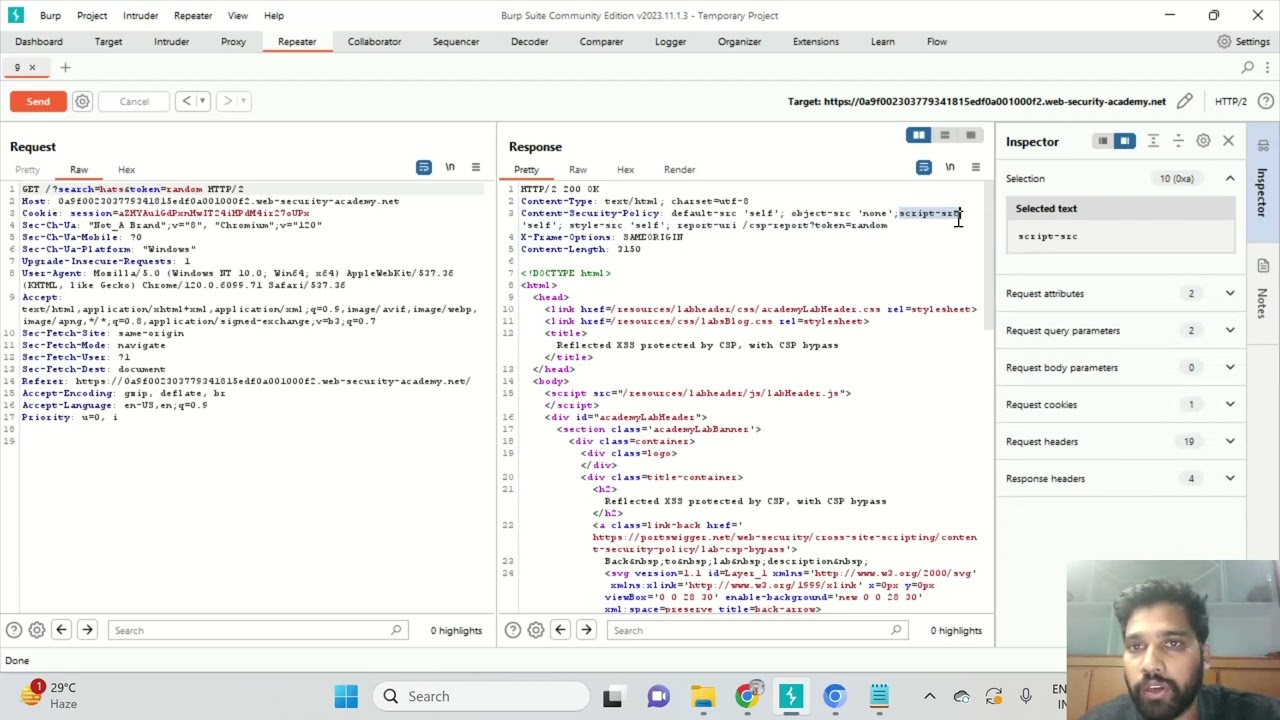Open File Explorer from the taskbar
This screenshot has height=720, width=1280.
pos(703,696)
